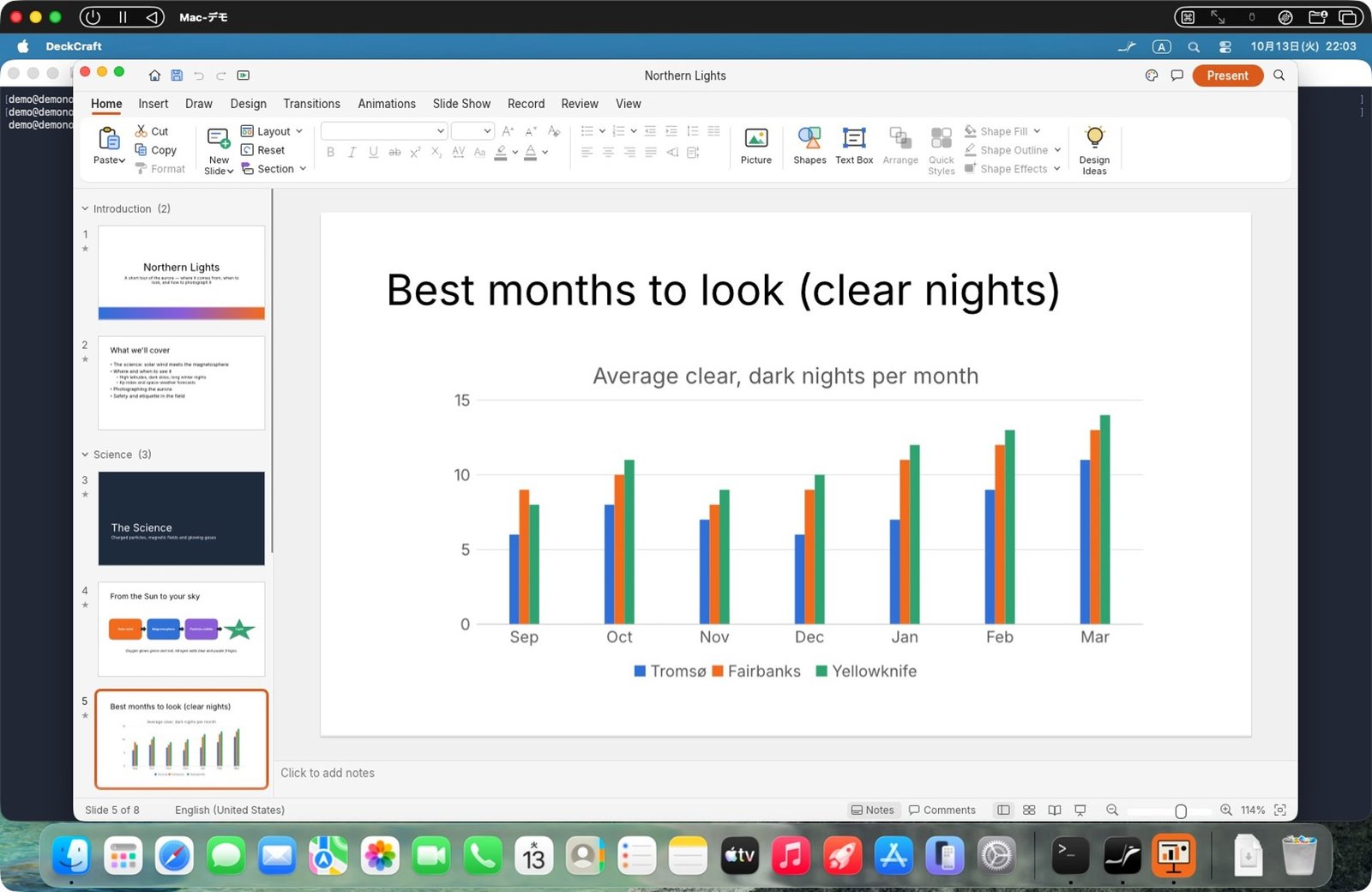The width and height of the screenshot is (1372, 892).
Task: Open the comments bubble icon near Present
Action: point(1177,75)
